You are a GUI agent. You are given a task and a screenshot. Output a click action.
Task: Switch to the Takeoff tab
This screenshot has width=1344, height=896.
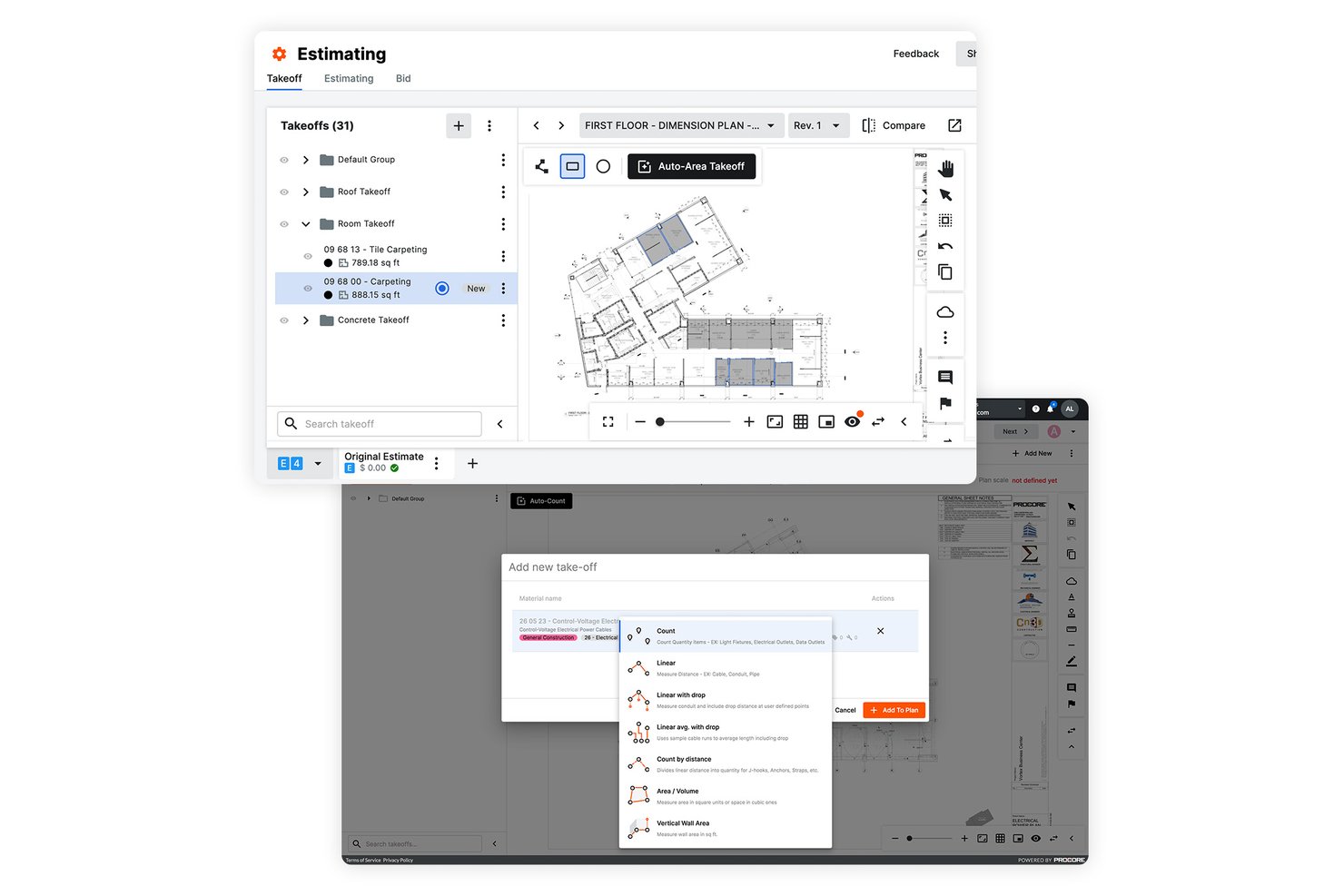284,79
